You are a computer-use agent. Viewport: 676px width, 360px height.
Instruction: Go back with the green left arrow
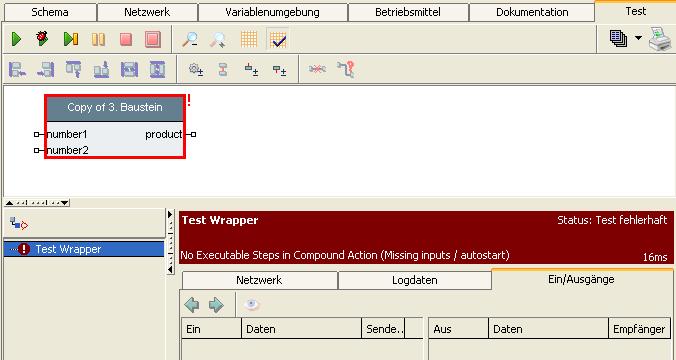[x=192, y=305]
